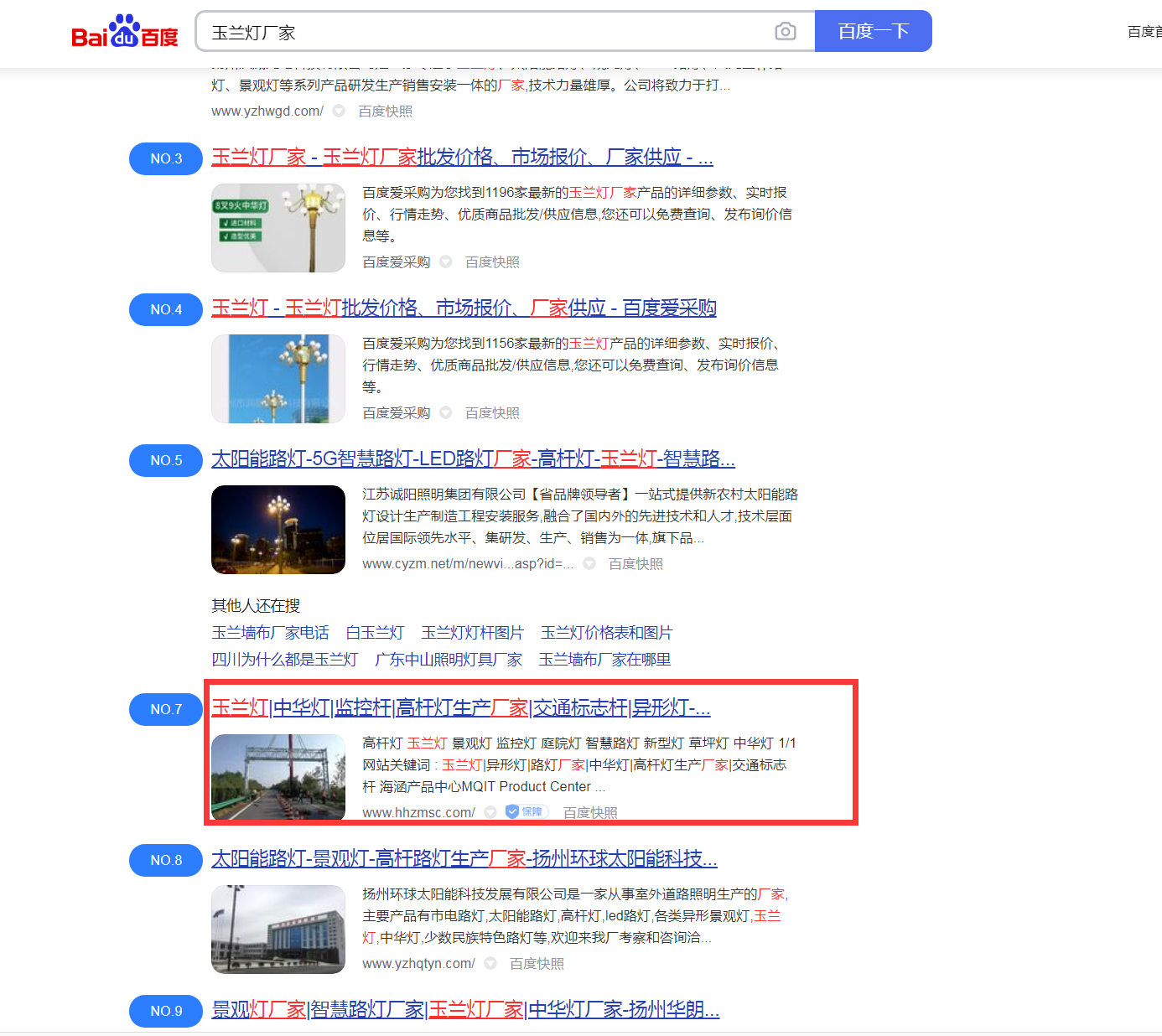
Task: Visit the www.hhzmsc.com/ source link
Action: pyautogui.click(x=418, y=813)
